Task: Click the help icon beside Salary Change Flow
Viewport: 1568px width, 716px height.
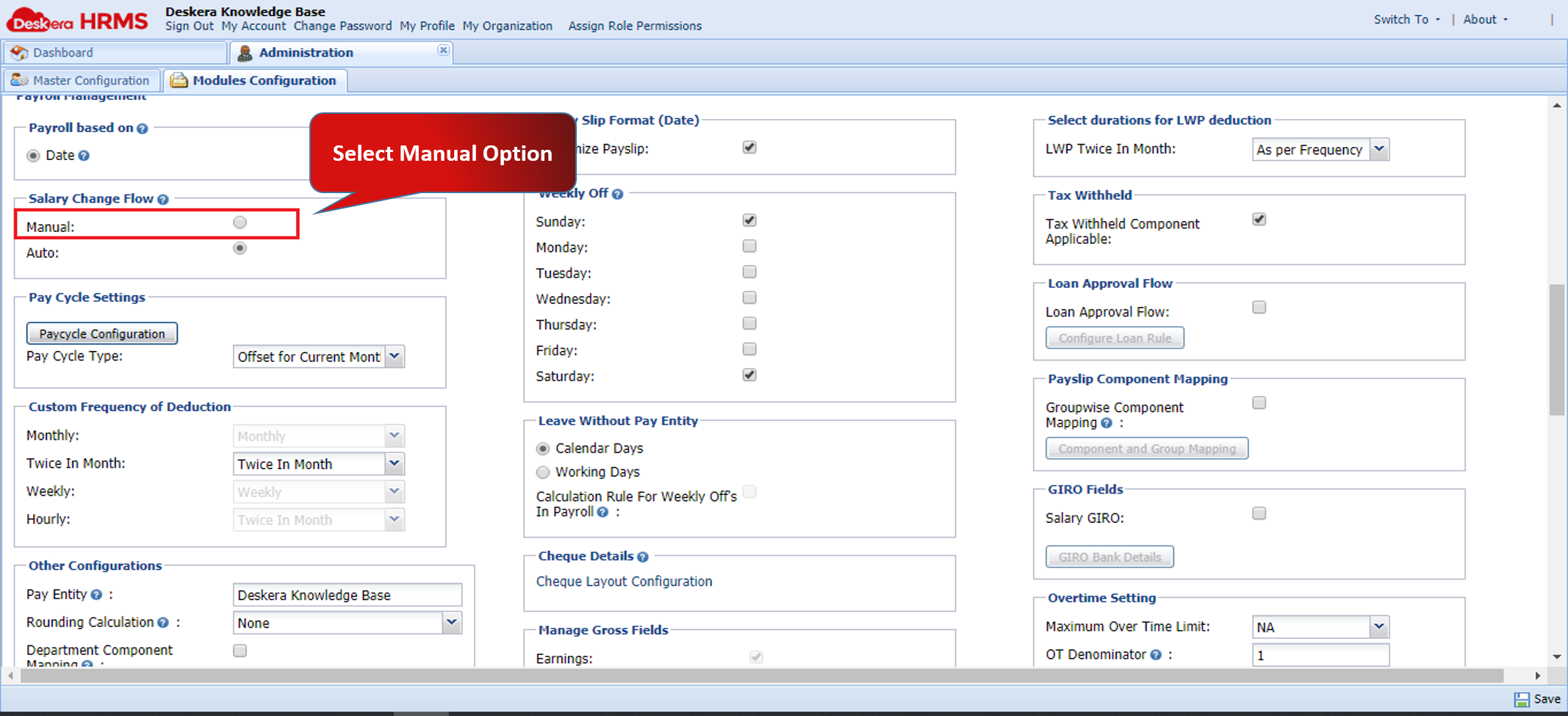Action: click(163, 198)
